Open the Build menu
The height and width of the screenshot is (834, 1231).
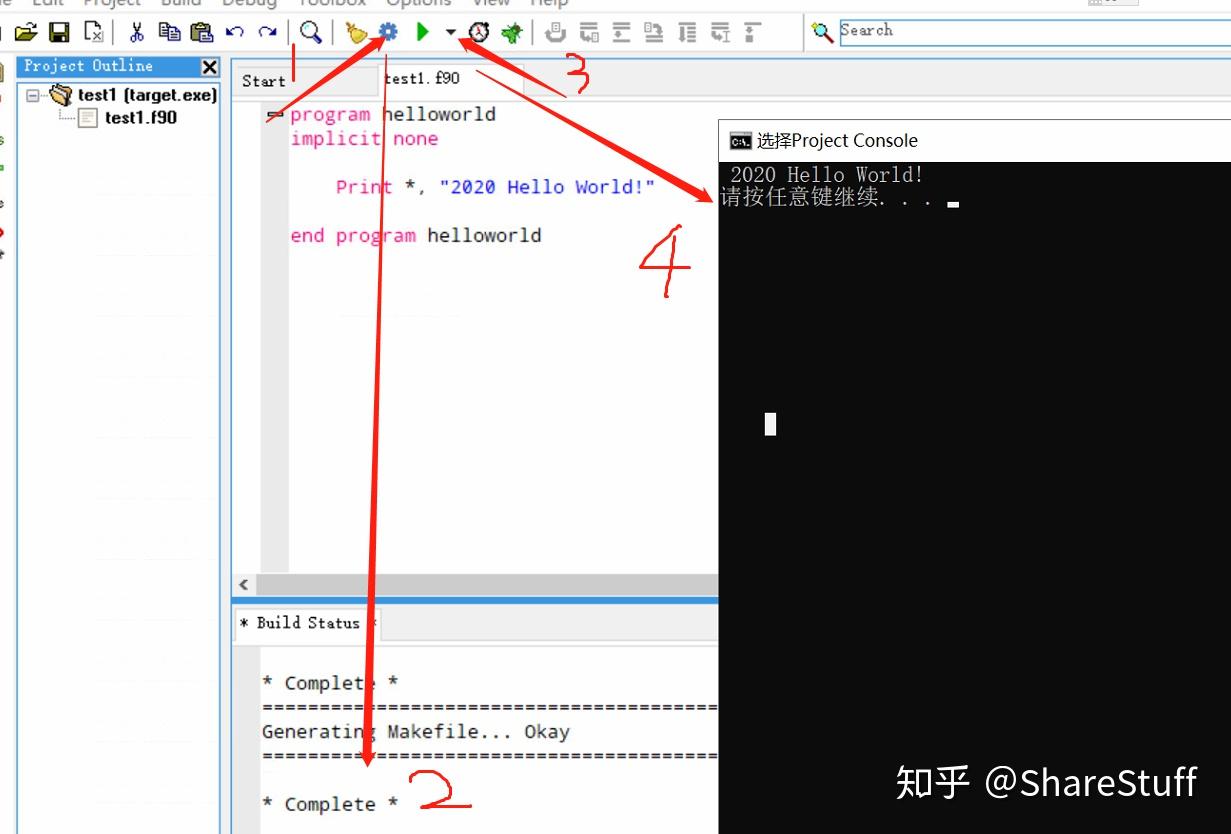(x=180, y=4)
